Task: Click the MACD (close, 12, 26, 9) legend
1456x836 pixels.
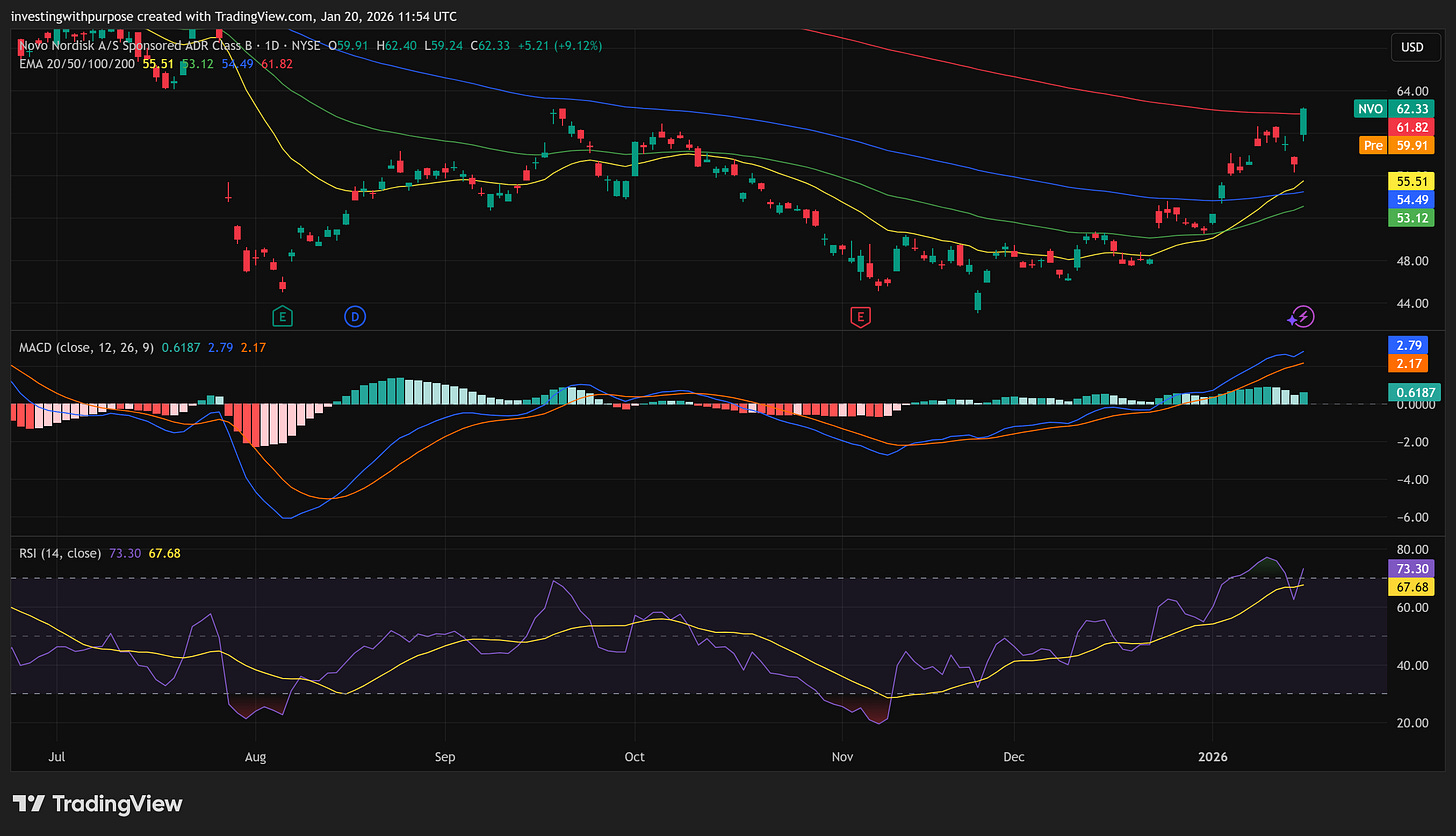Action: 87,347
